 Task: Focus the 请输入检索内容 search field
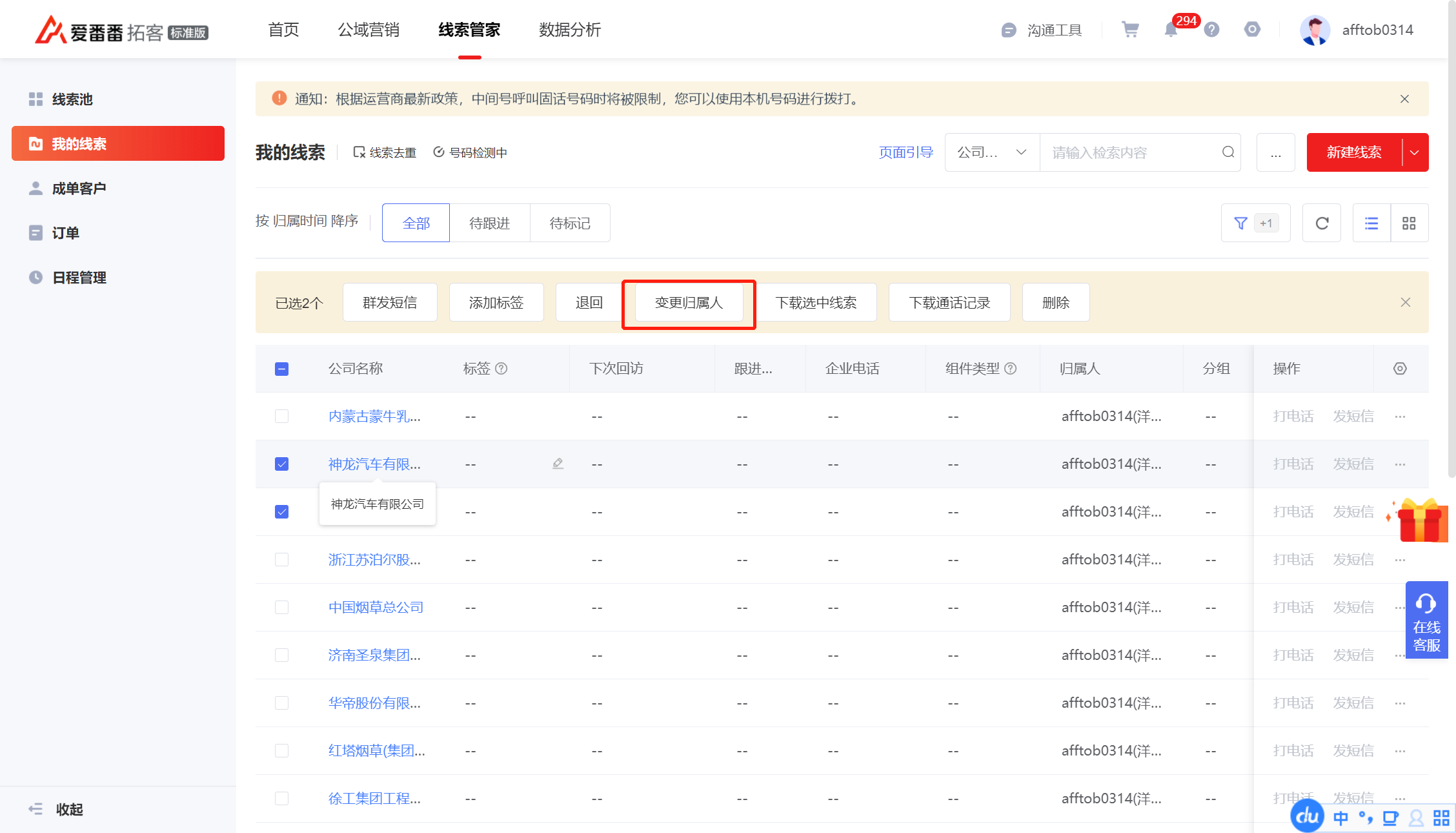[x=1129, y=152]
